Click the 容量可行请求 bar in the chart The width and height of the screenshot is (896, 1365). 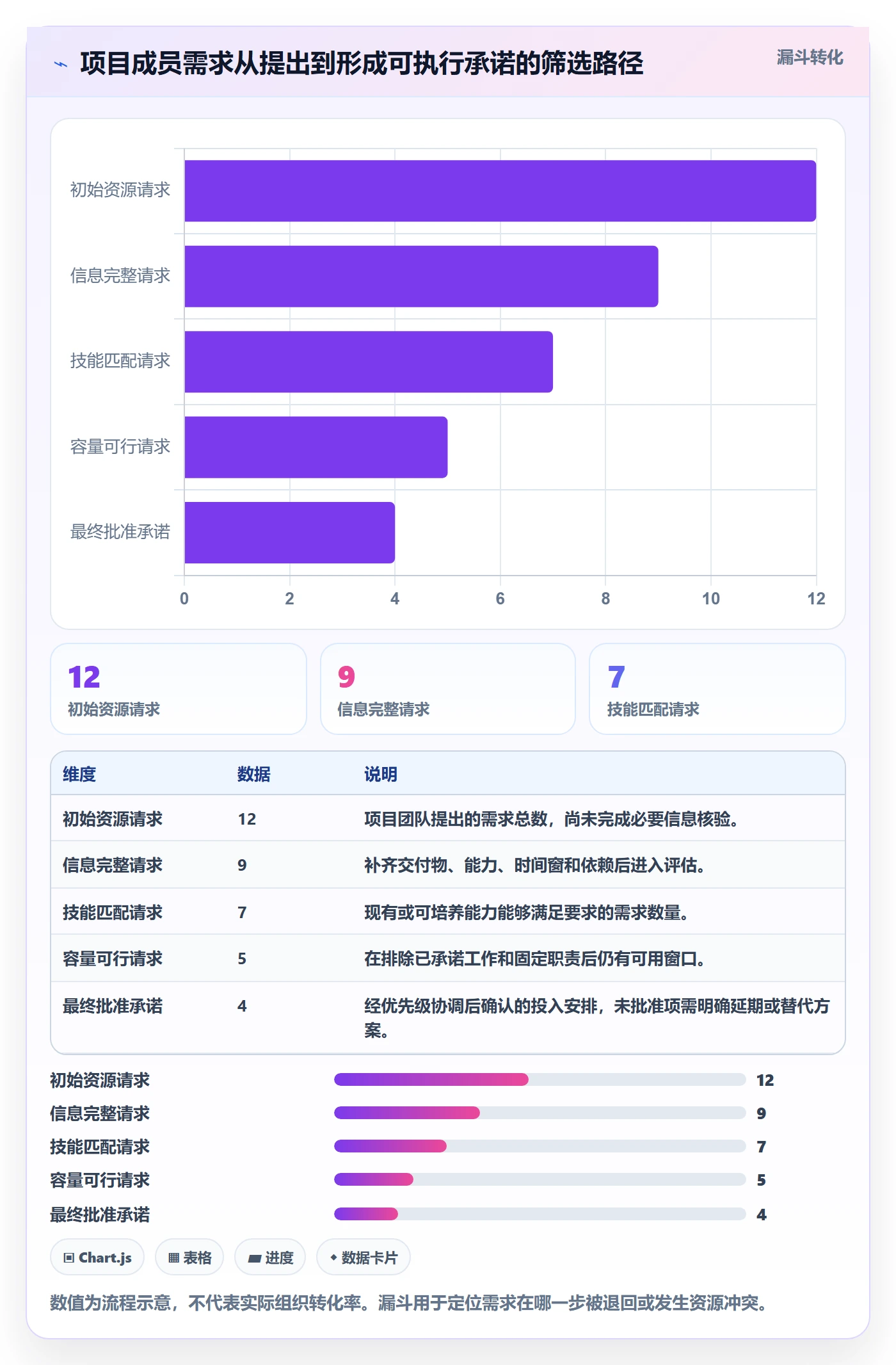click(316, 448)
